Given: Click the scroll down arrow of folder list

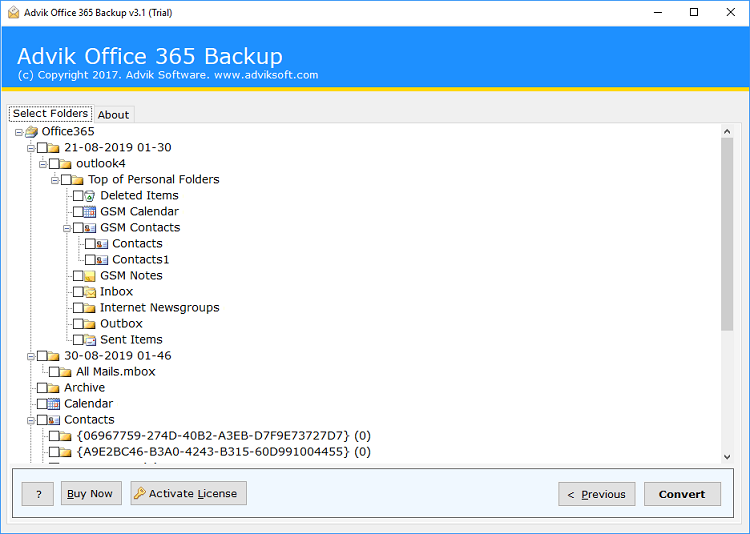Looking at the screenshot, I should 727,457.
